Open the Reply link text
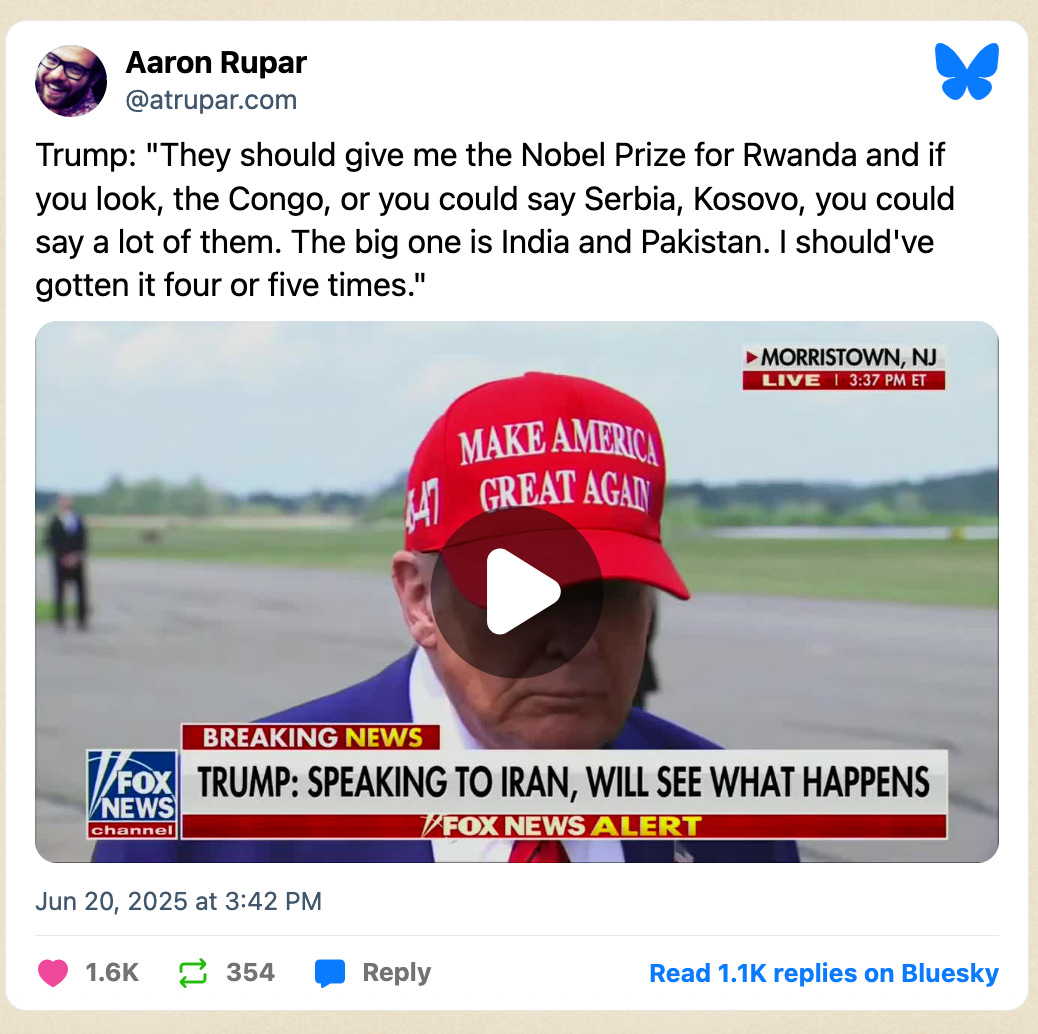The height and width of the screenshot is (1034, 1038). 397,972
